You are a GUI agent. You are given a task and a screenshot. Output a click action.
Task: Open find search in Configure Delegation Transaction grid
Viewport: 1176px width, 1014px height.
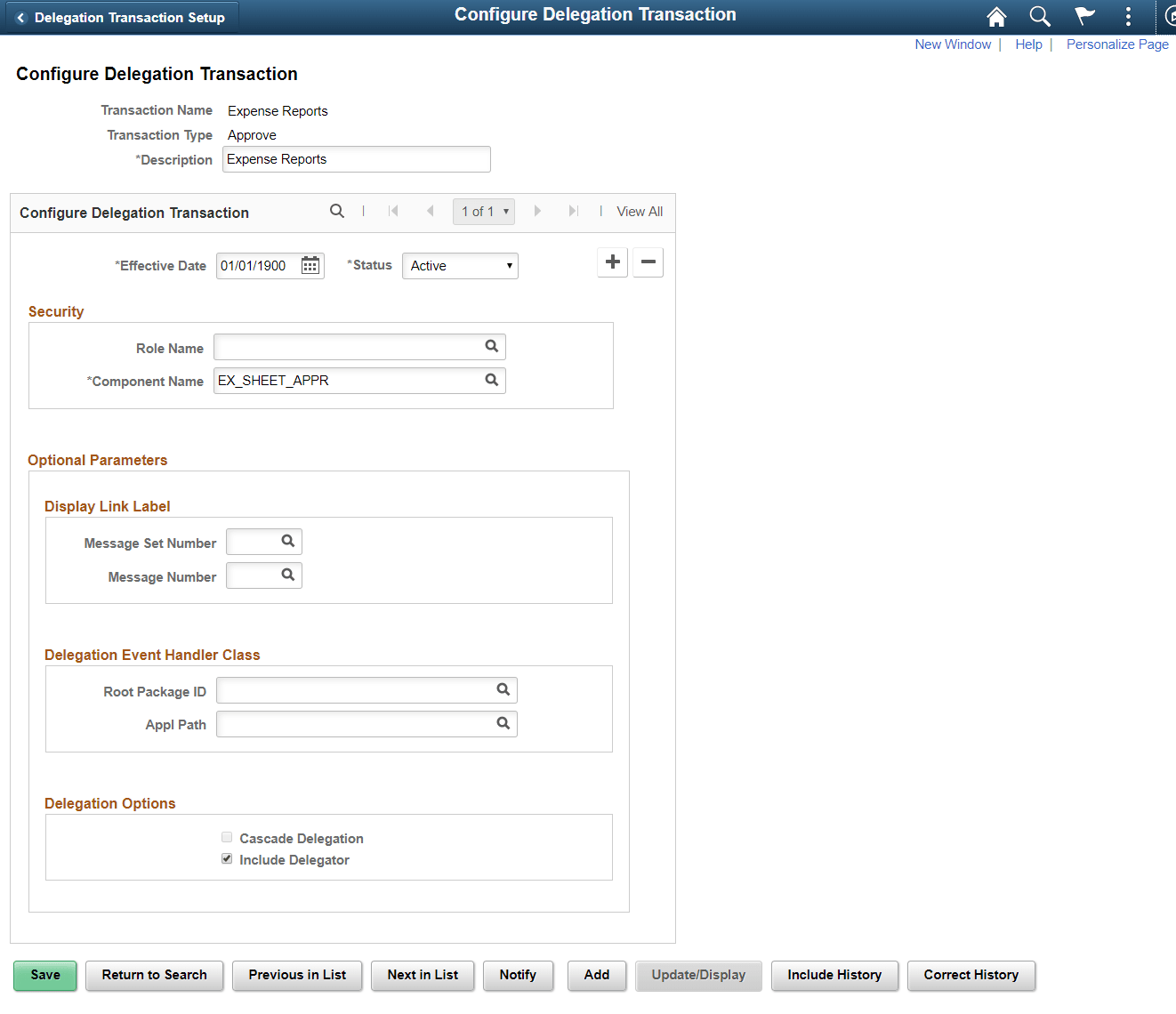click(x=337, y=211)
